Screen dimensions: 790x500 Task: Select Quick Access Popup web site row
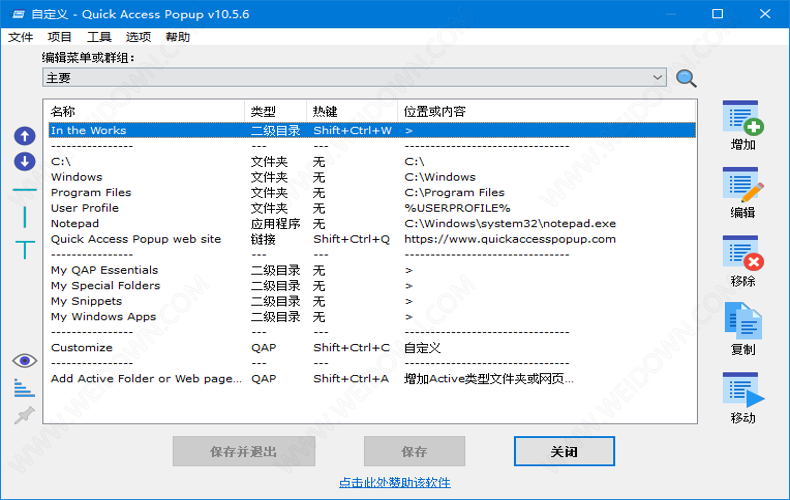372,239
